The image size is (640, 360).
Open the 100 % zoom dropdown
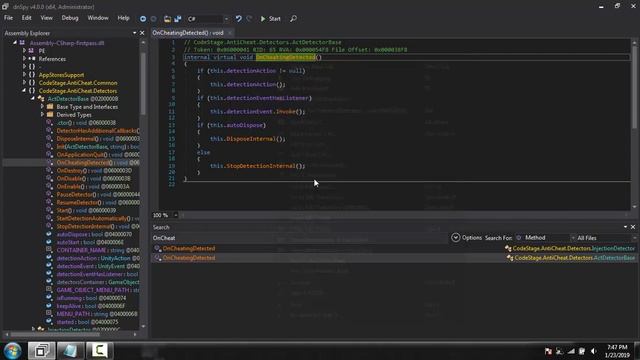pos(176,215)
